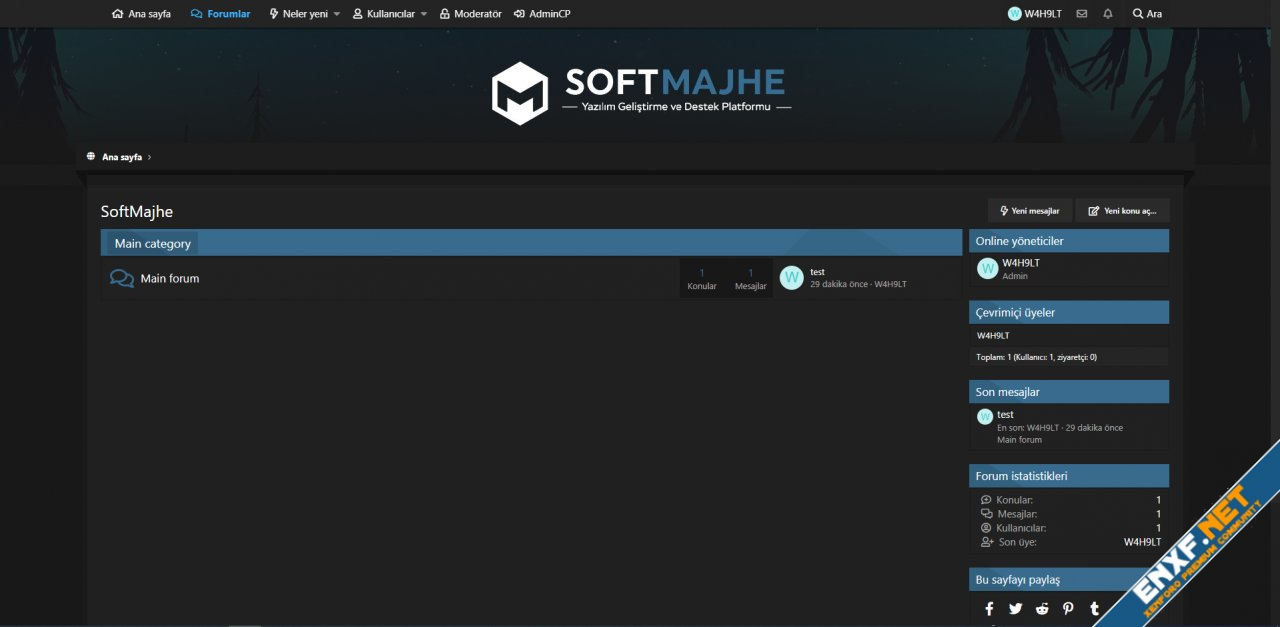Image resolution: width=1280 pixels, height=627 pixels.
Task: Click the Son üye add-user icon
Action: point(987,542)
